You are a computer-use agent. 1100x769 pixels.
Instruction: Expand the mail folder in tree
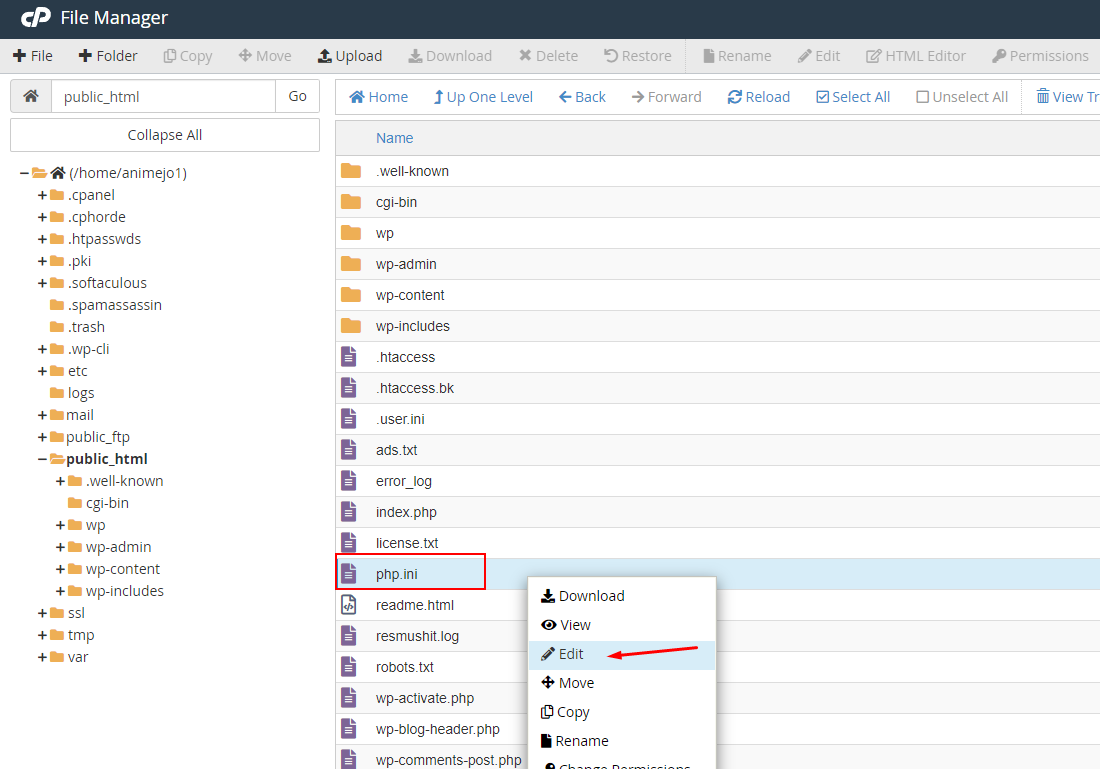42,415
